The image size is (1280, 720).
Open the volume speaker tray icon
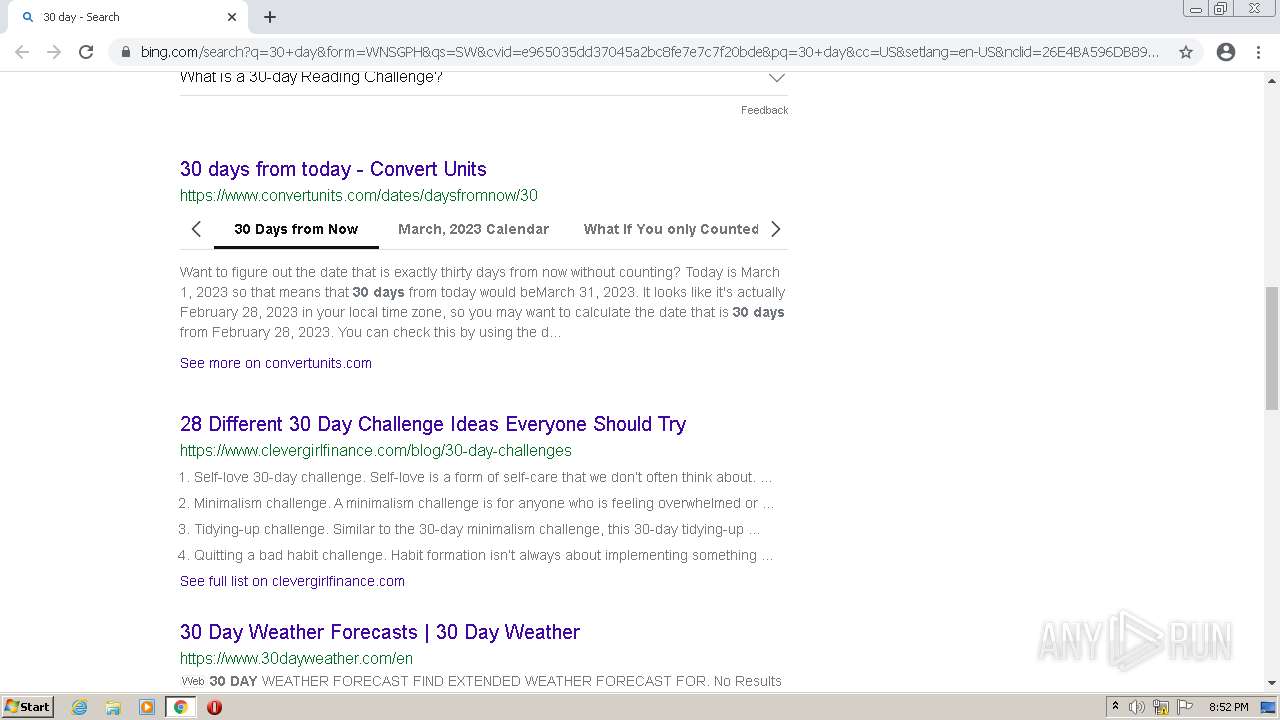(1137, 707)
